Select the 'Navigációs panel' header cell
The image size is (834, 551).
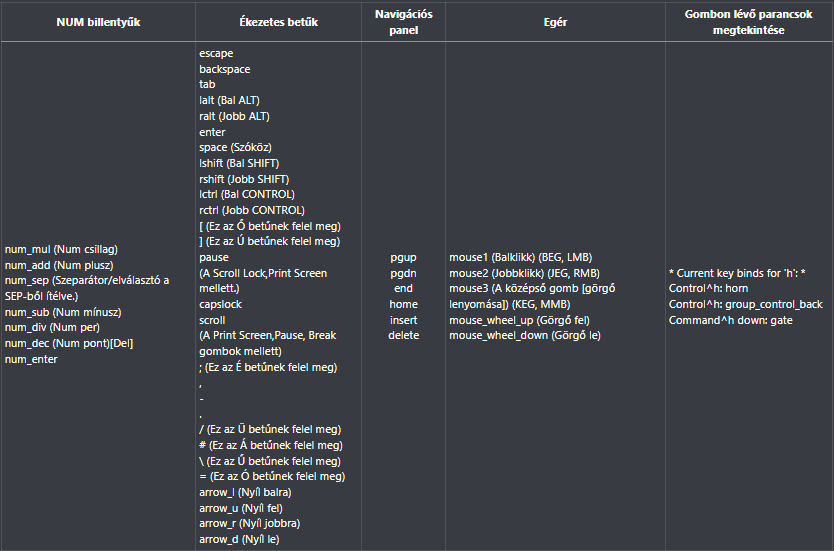pyautogui.click(x=403, y=22)
